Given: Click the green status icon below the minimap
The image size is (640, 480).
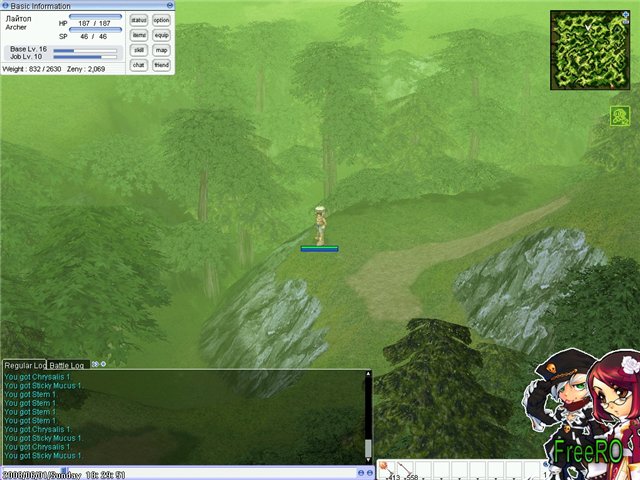Looking at the screenshot, I should [619, 117].
